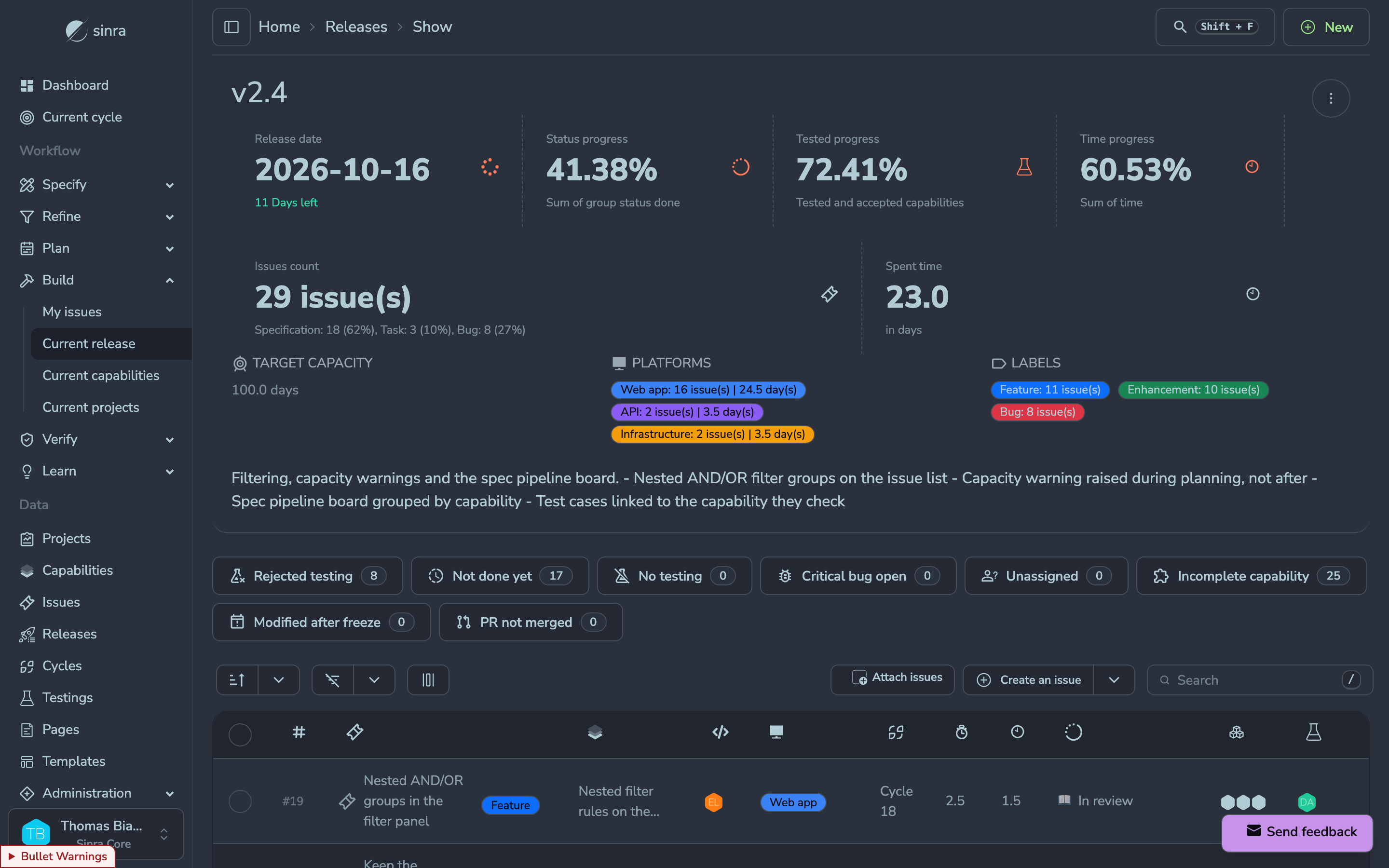Open the Thomas Bia... account switcher
The width and height of the screenshot is (1389, 868).
click(96, 834)
